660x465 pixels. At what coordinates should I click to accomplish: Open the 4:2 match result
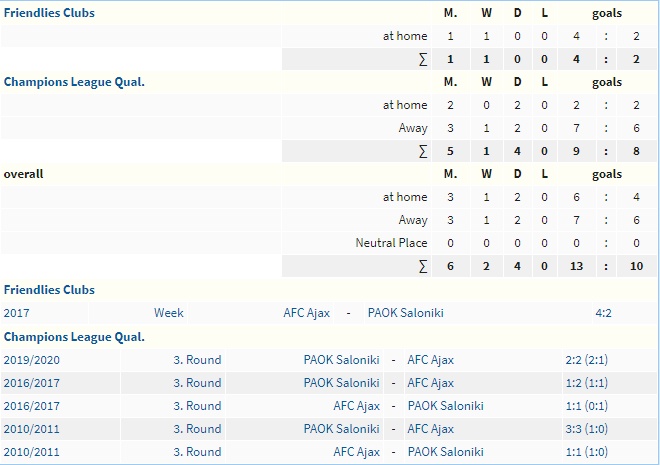click(603, 313)
